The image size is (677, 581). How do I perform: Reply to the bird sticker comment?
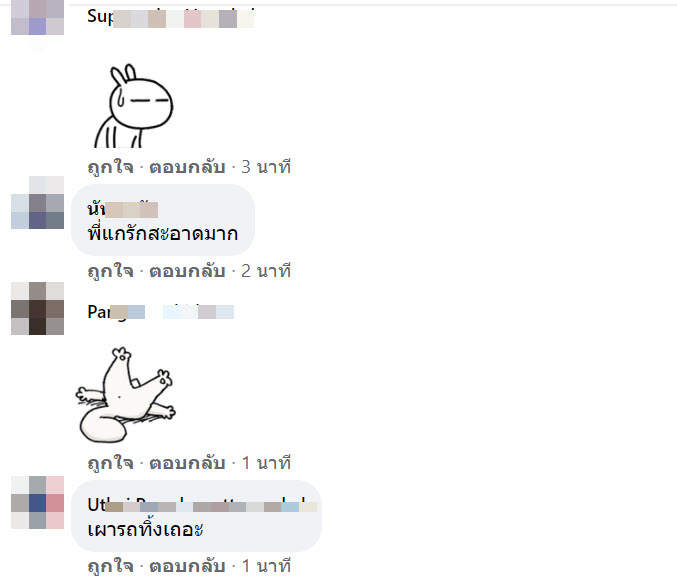pyautogui.click(x=187, y=463)
